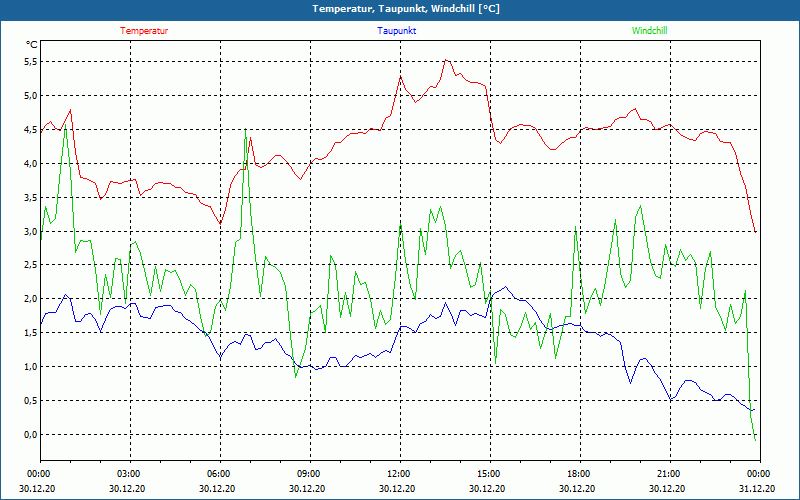
Task: Click the 1,0 y-axis value
Action: (x=31, y=366)
